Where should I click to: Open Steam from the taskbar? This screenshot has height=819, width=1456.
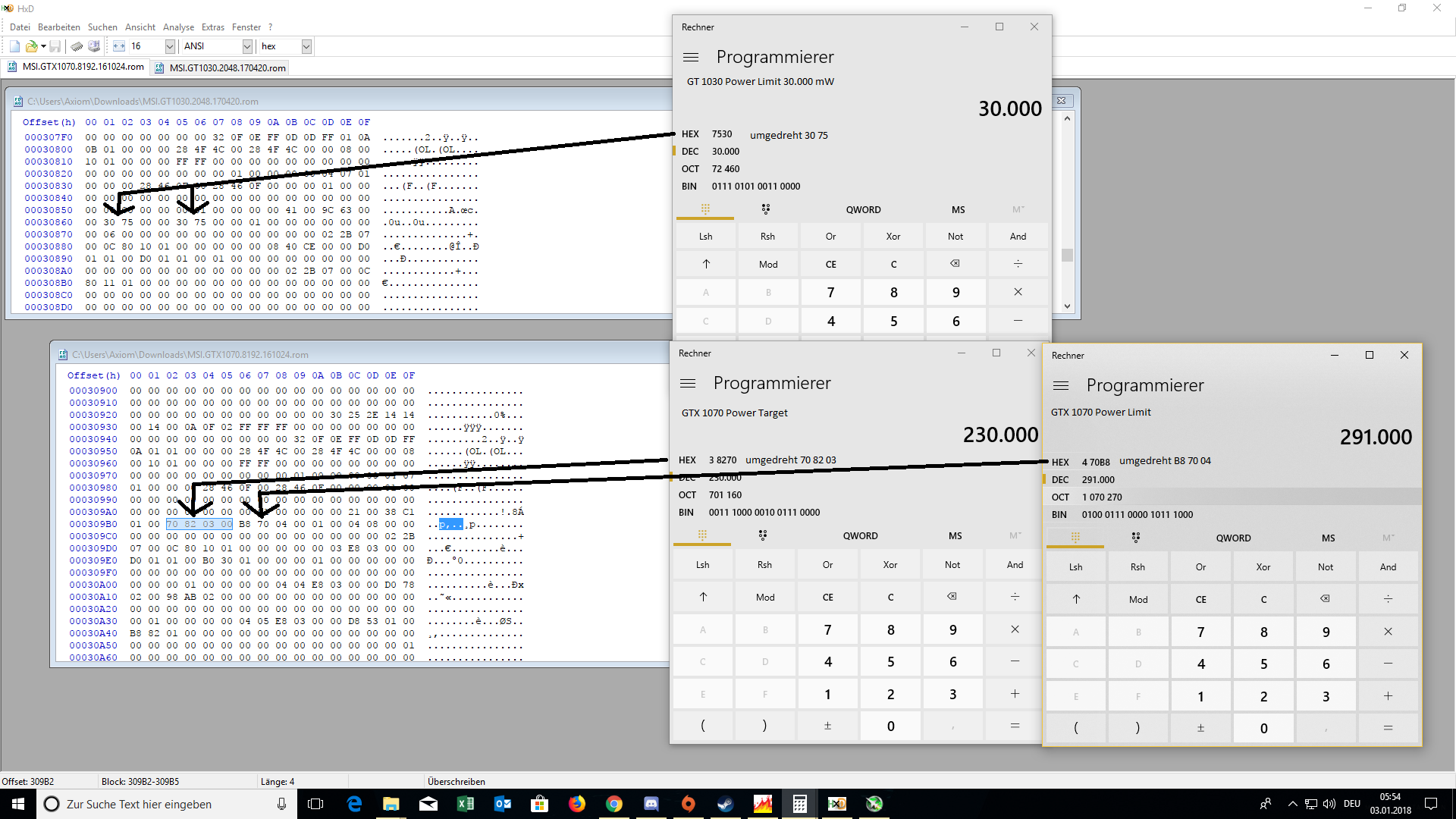point(726,804)
